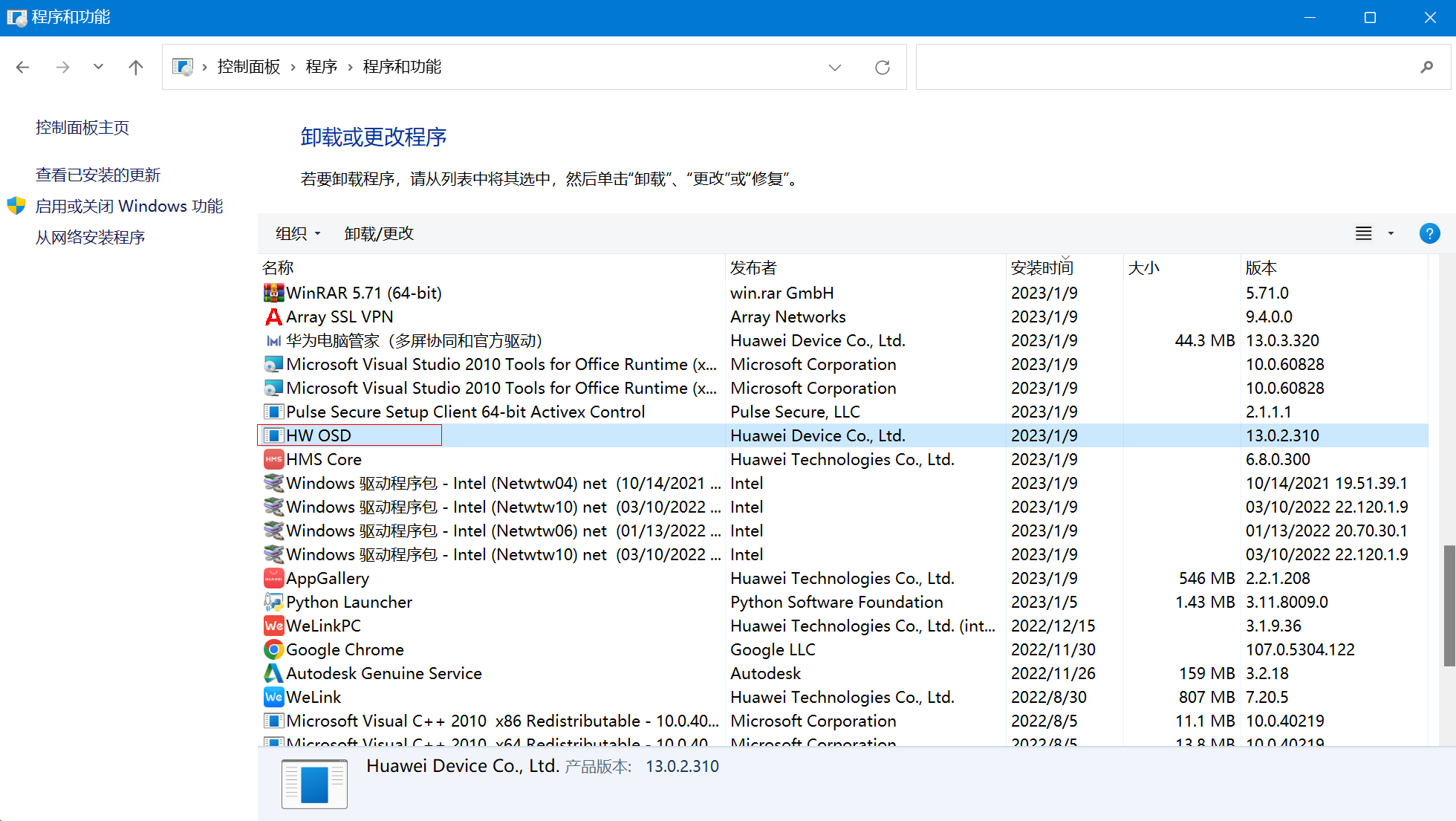Open 从网络安装程序 link
This screenshot has width=1456, height=821.
[90, 238]
